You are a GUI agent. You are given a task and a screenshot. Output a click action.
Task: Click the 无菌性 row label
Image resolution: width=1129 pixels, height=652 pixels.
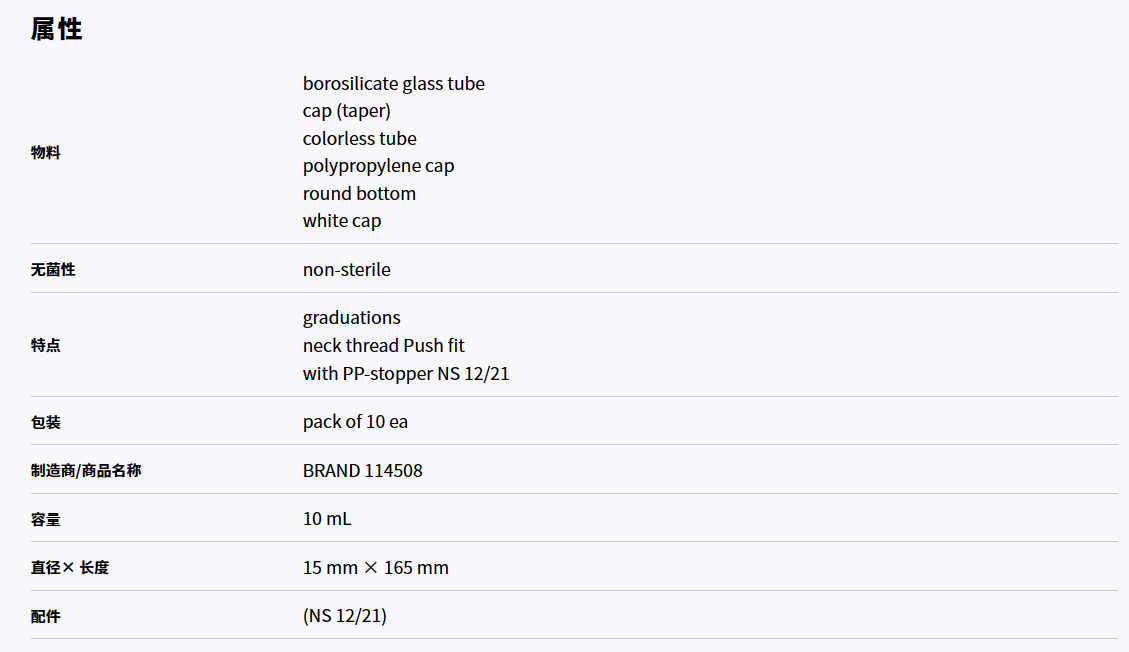[x=53, y=269]
